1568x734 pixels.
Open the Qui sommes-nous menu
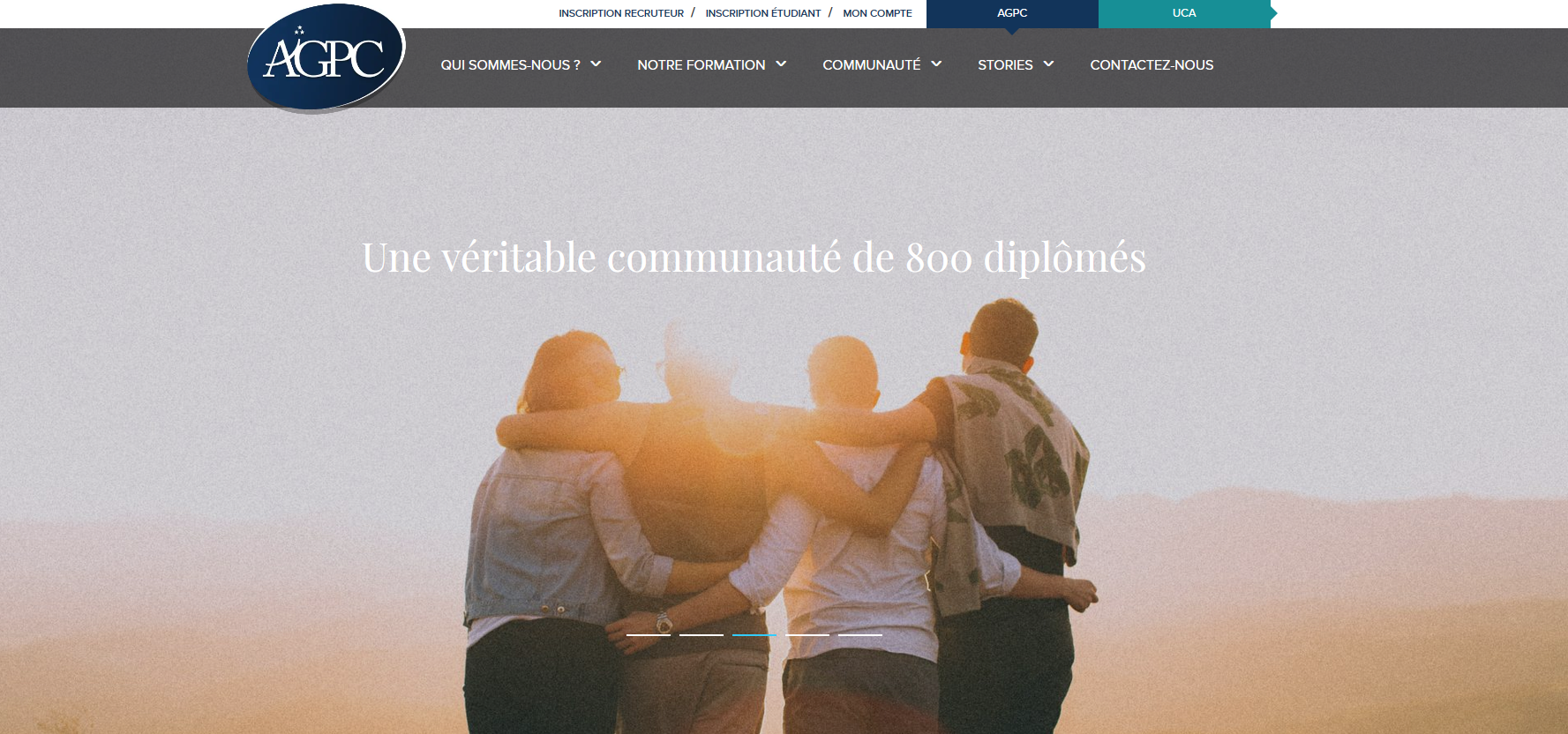click(x=510, y=64)
